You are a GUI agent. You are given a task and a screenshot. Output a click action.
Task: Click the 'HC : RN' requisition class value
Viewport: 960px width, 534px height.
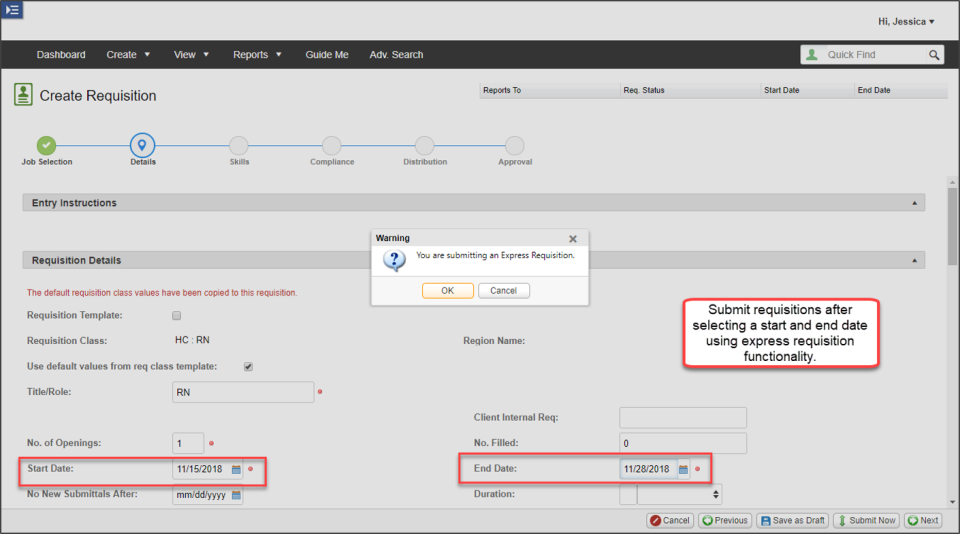(x=192, y=340)
